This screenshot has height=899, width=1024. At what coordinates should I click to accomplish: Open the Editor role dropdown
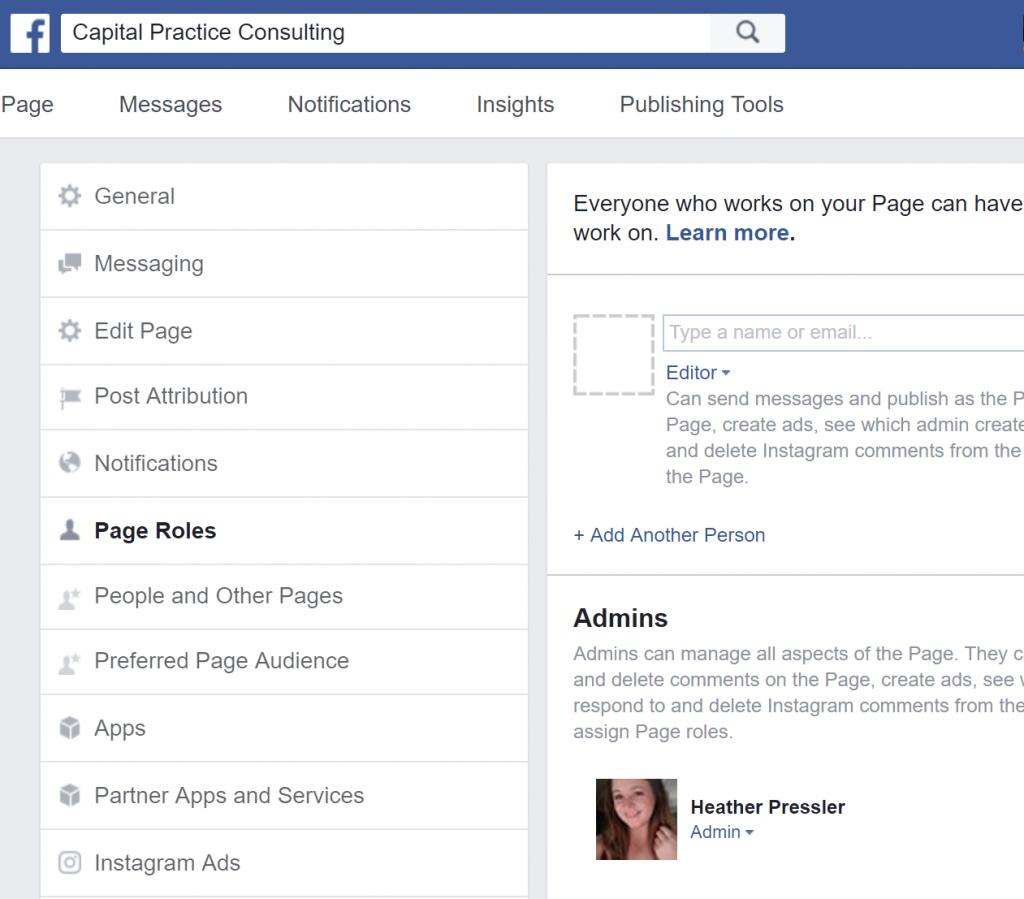coord(697,373)
